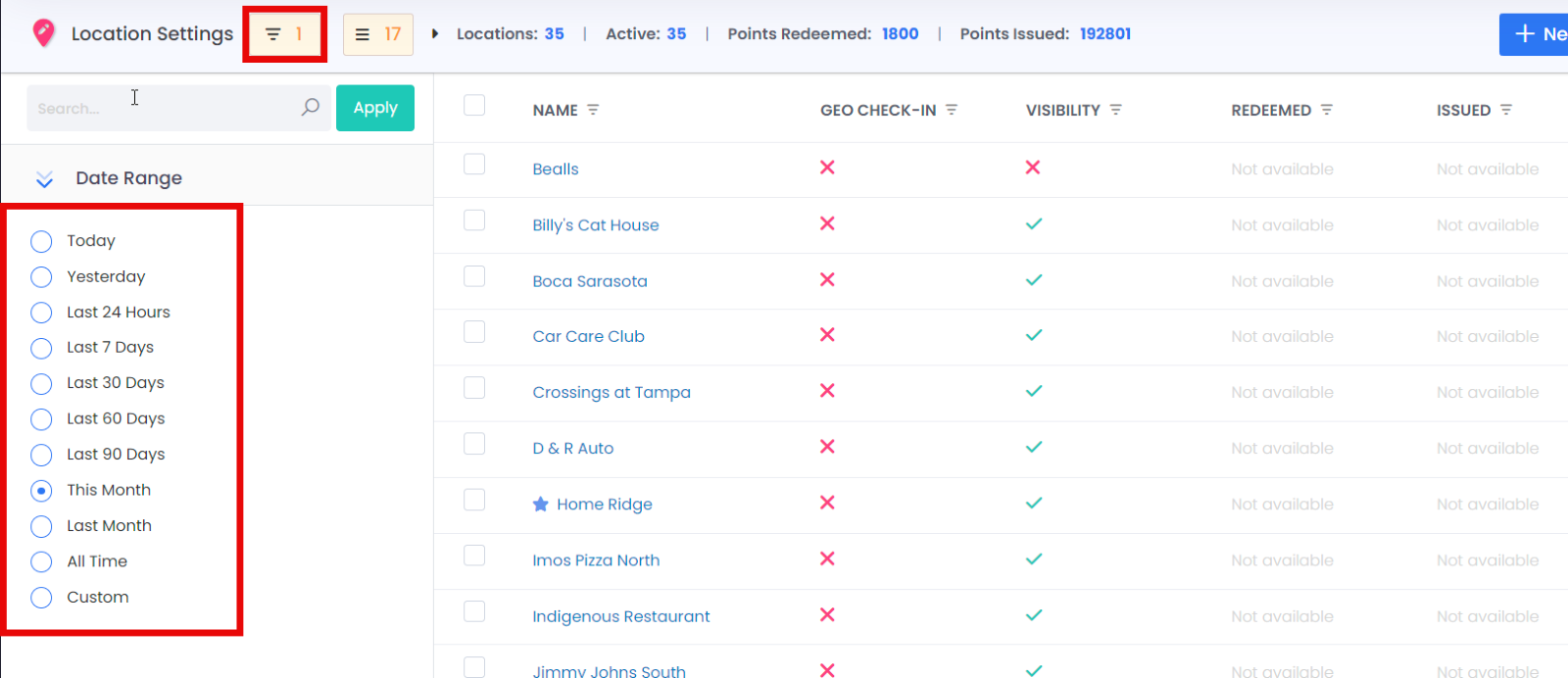Open the filter button showing 1

284,34
